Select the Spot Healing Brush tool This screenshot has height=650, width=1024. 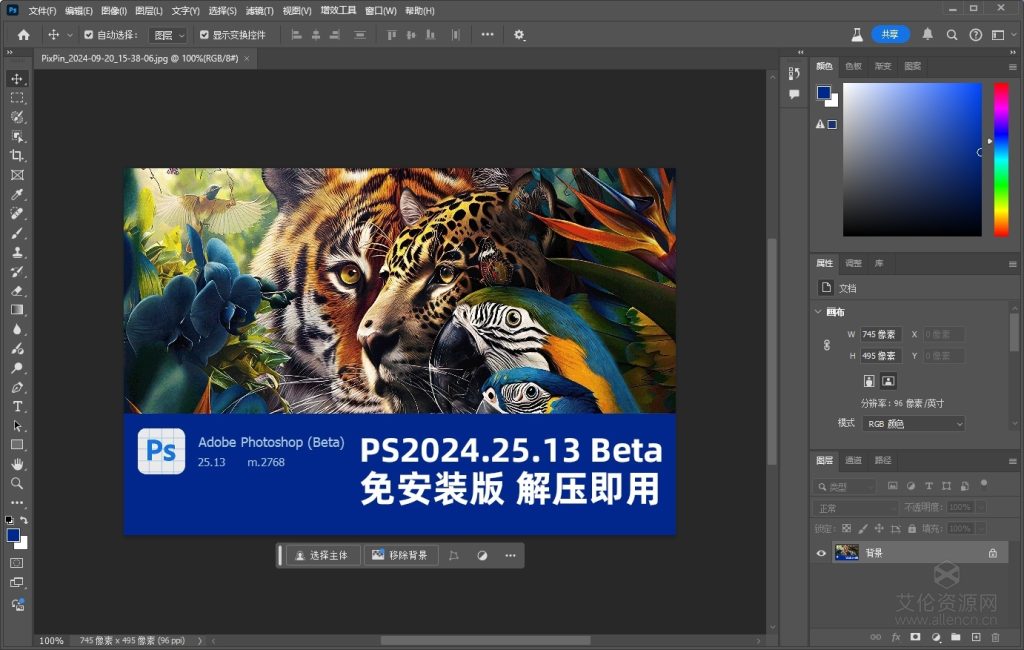[x=17, y=214]
